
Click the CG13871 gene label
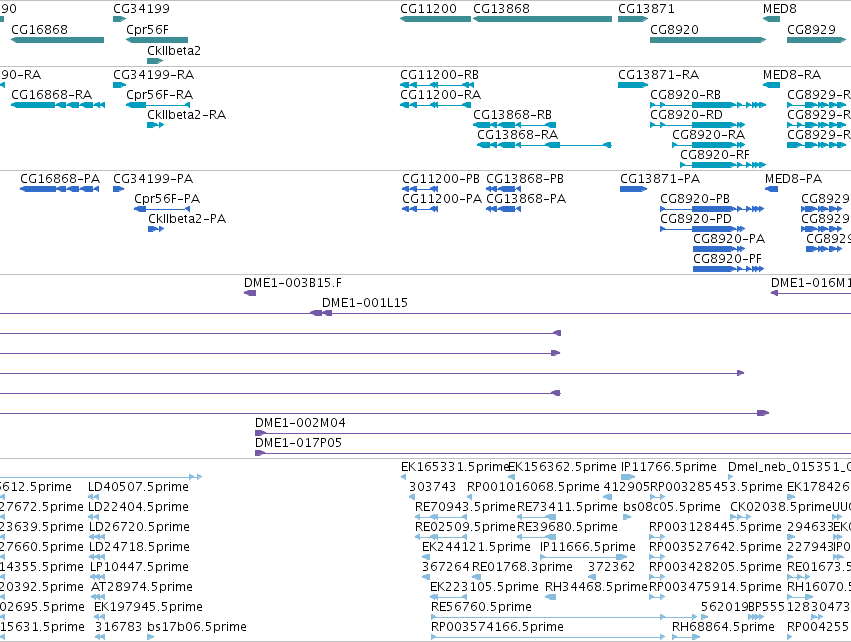tap(646, 9)
